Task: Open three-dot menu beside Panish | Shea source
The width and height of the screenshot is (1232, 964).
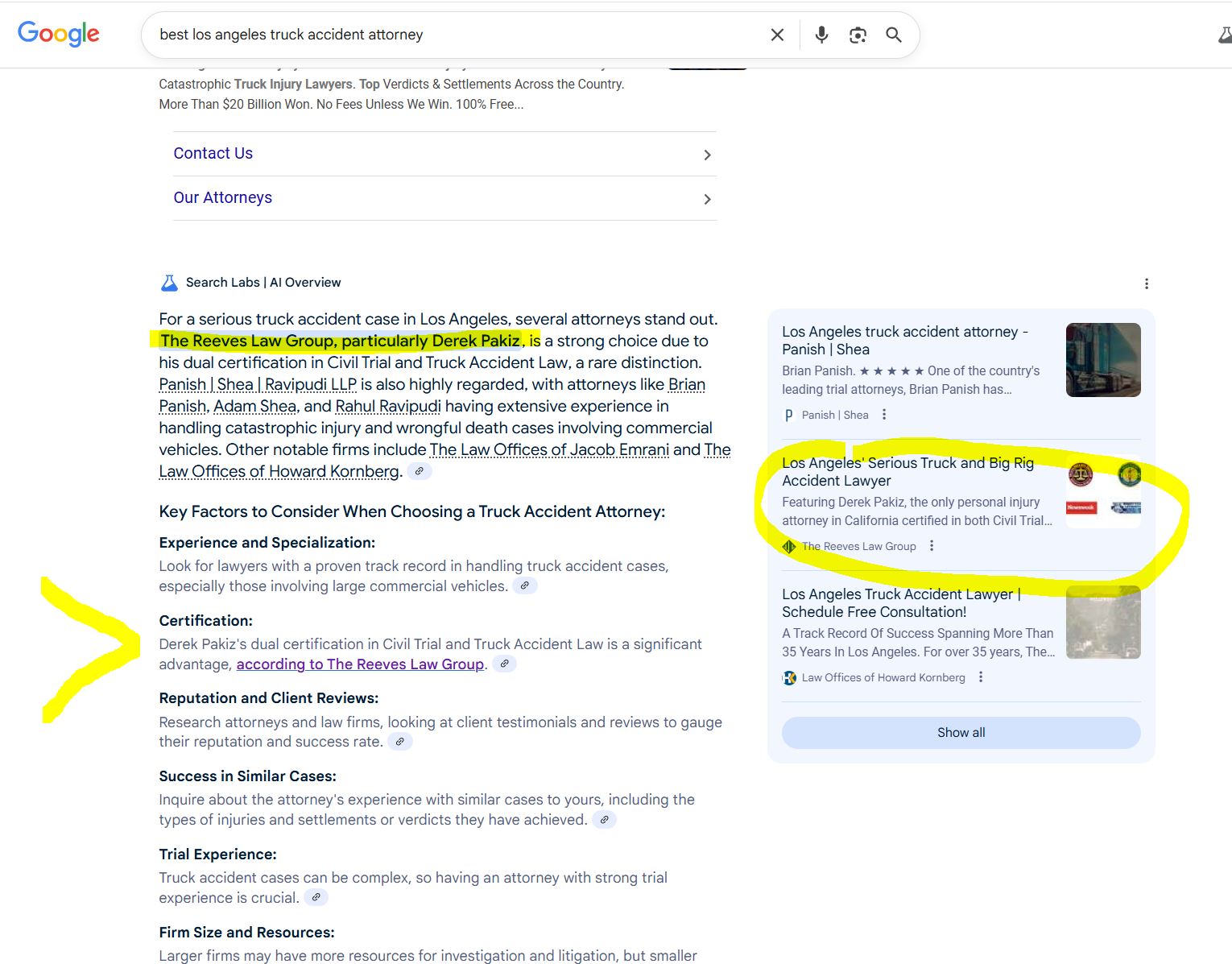Action: 884,415
